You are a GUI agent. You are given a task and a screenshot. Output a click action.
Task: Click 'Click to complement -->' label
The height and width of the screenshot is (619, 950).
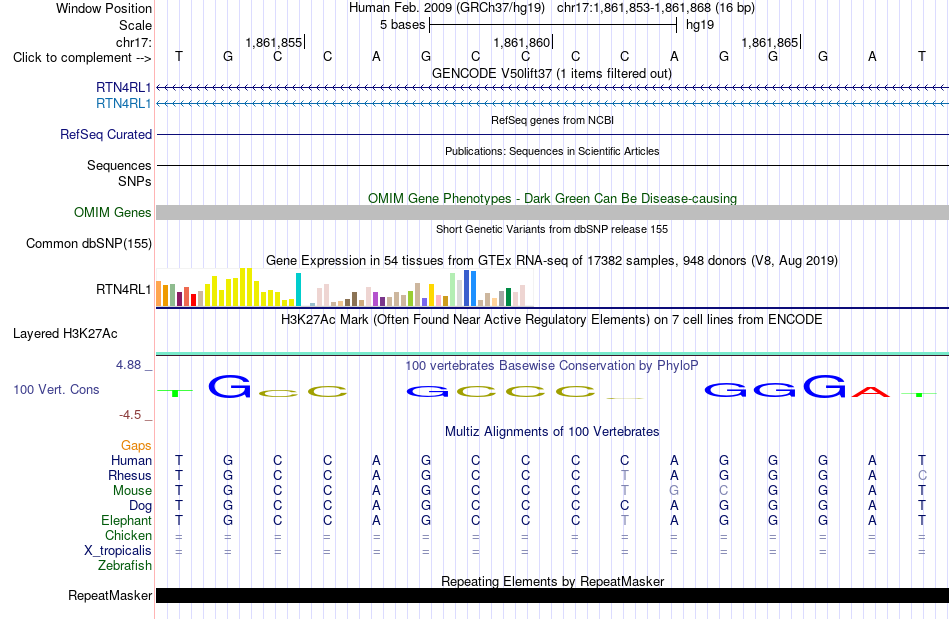tap(82, 58)
